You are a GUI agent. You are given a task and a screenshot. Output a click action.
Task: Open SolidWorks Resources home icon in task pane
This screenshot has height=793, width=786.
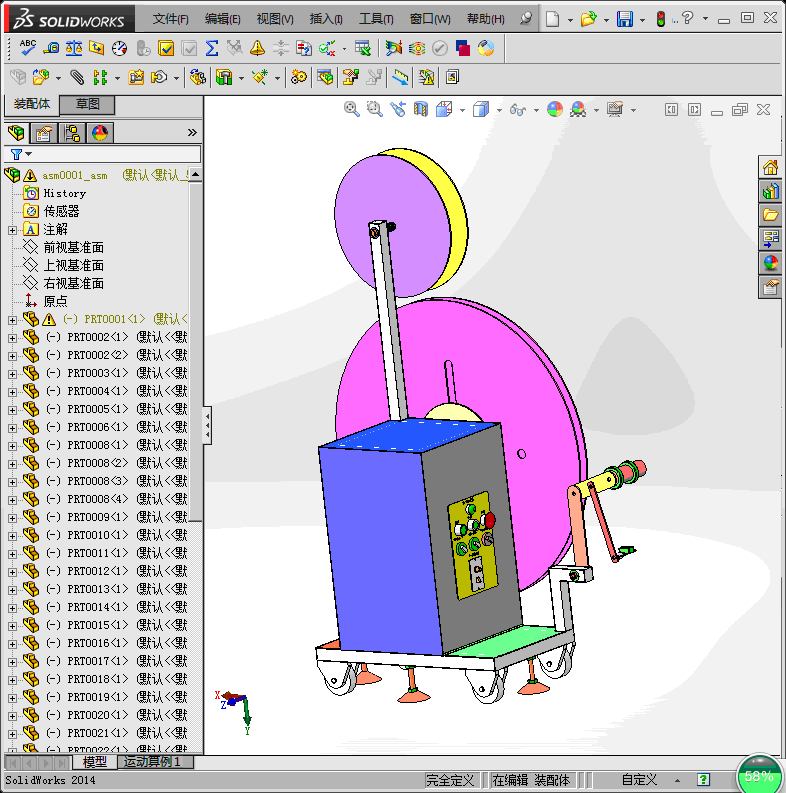[770, 167]
